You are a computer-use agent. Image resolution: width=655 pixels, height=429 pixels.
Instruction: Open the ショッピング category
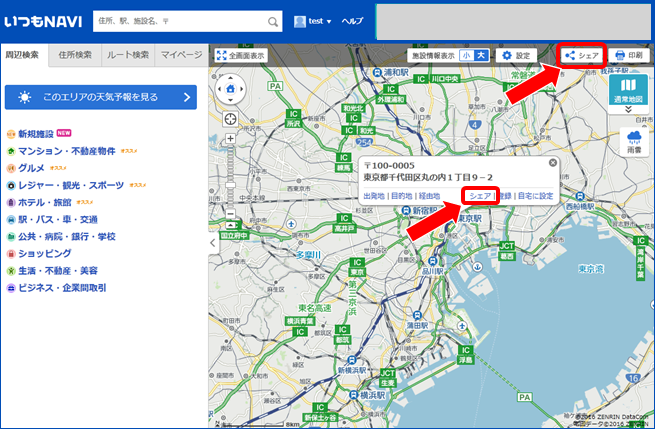(x=44, y=254)
